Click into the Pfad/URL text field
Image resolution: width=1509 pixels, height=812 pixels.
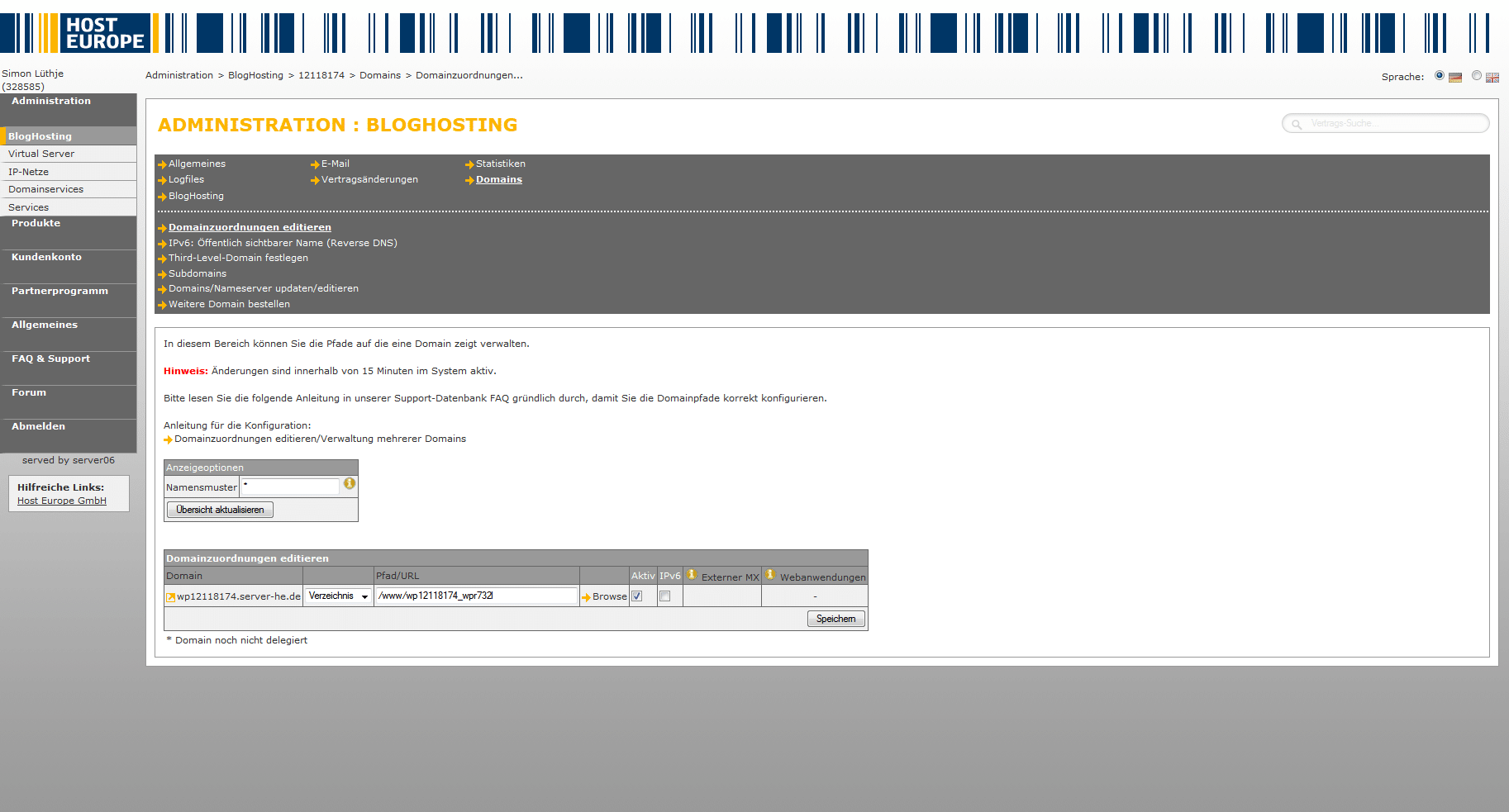476,596
